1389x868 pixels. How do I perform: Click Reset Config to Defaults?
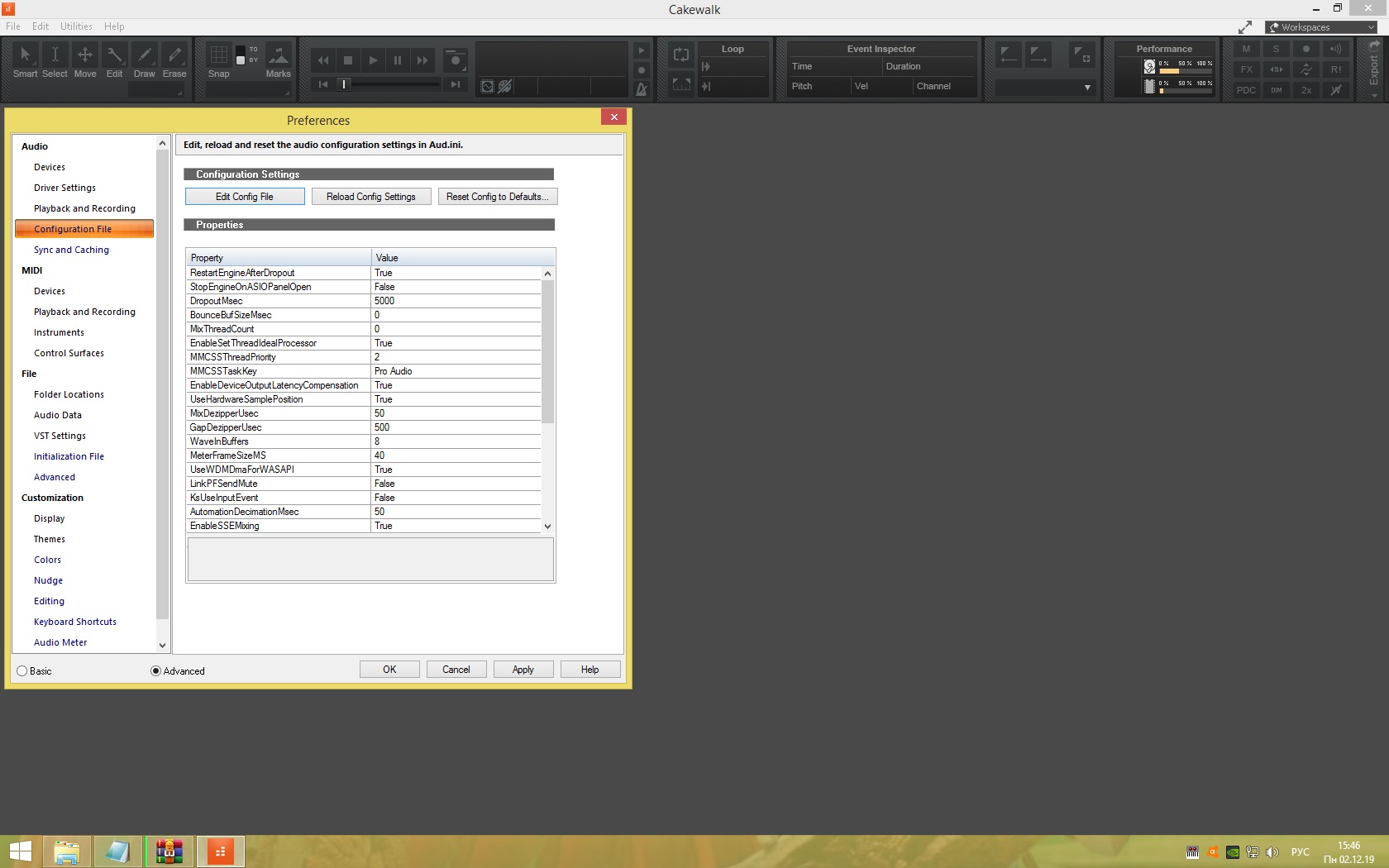coord(498,197)
